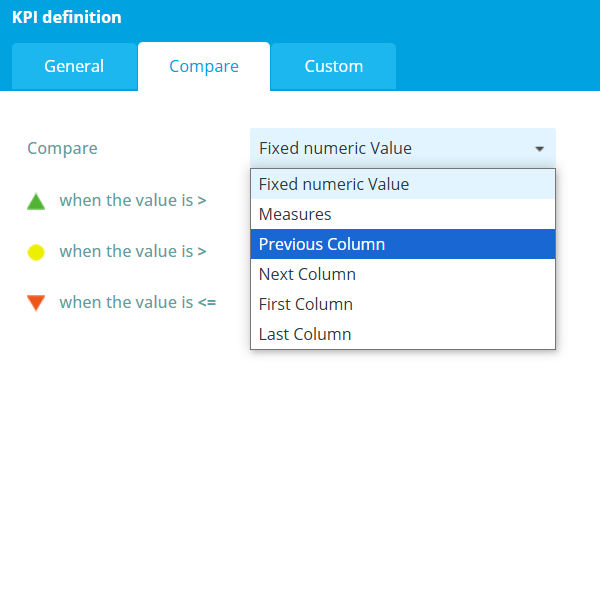600x600 pixels.
Task: Pick the Last Column option
Action: (403, 334)
